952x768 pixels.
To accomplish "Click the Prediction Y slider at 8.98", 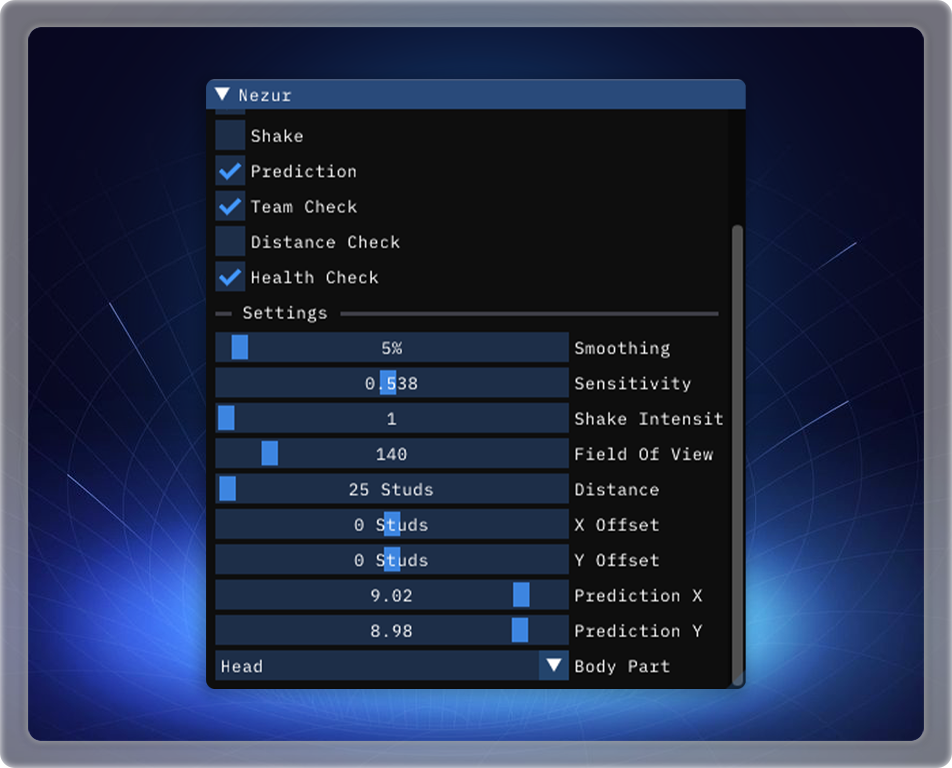I will tap(391, 631).
